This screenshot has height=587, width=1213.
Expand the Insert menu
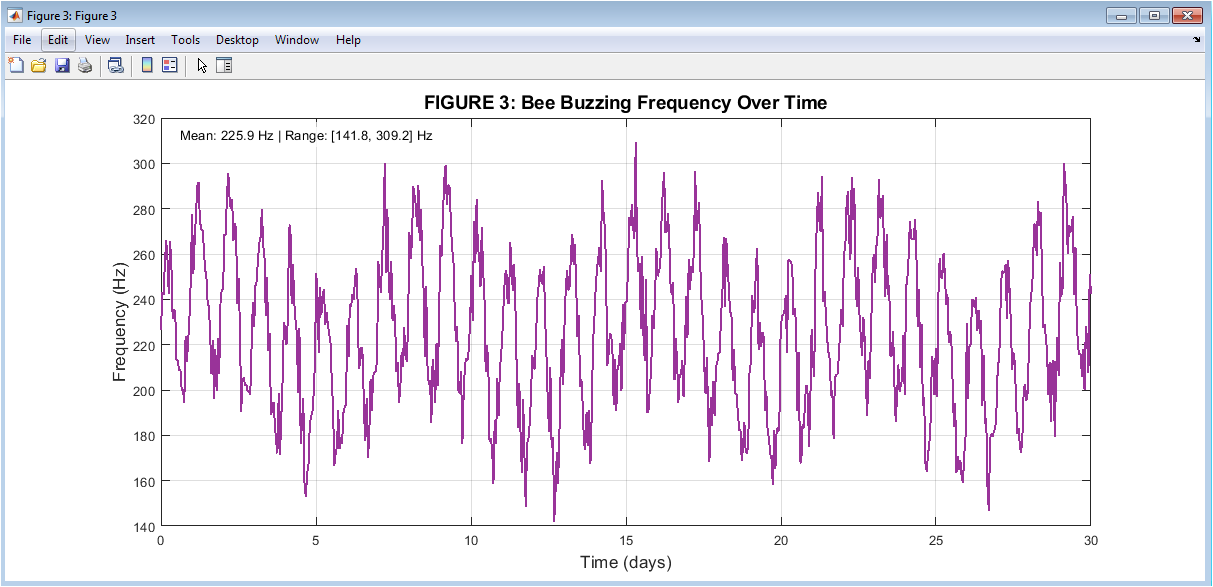click(140, 40)
